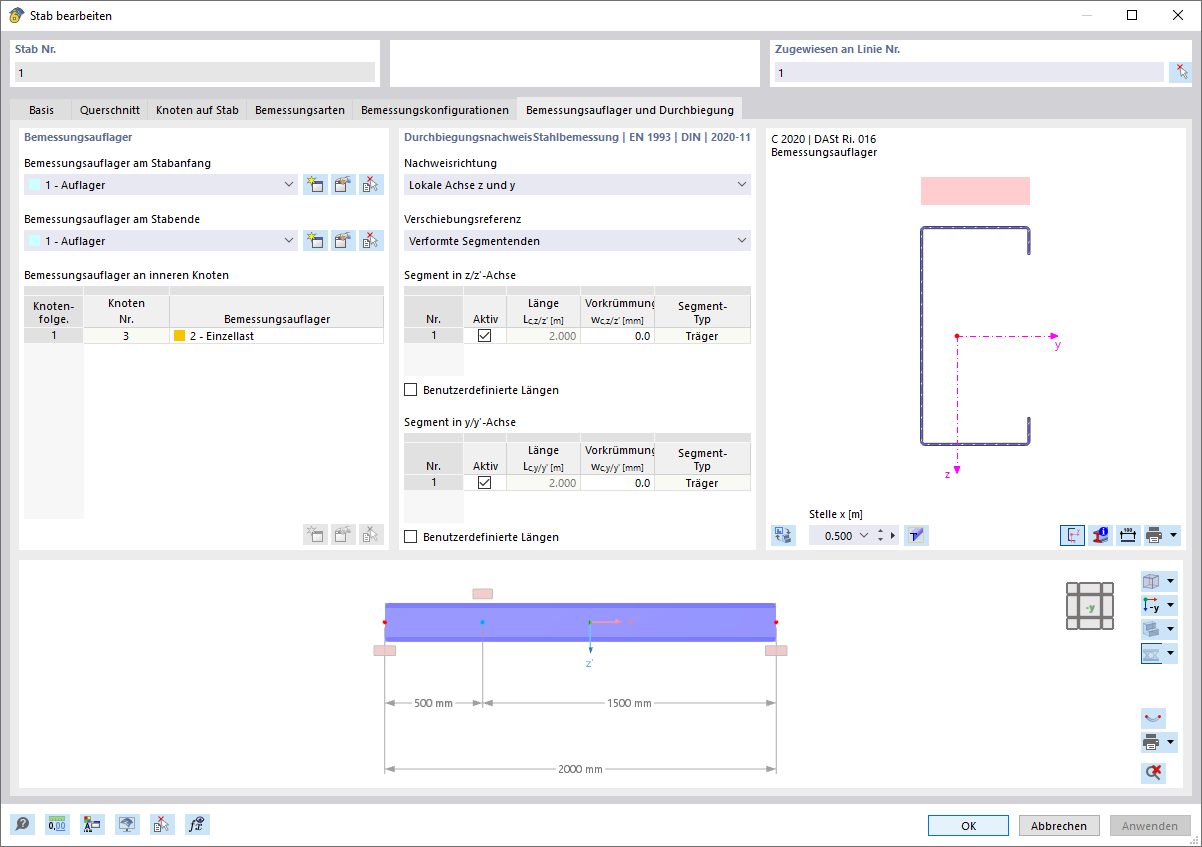Screen dimensions: 1202x847
Task: Click the reset zoom magnifier icon
Action: pyautogui.click(x=1153, y=772)
